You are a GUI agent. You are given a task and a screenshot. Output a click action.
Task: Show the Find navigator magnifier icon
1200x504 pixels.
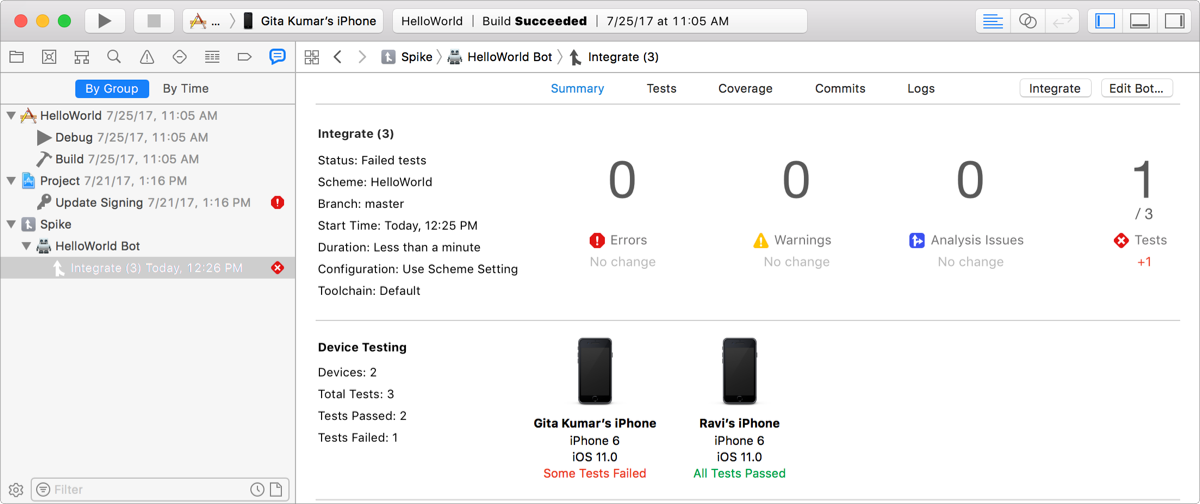114,57
